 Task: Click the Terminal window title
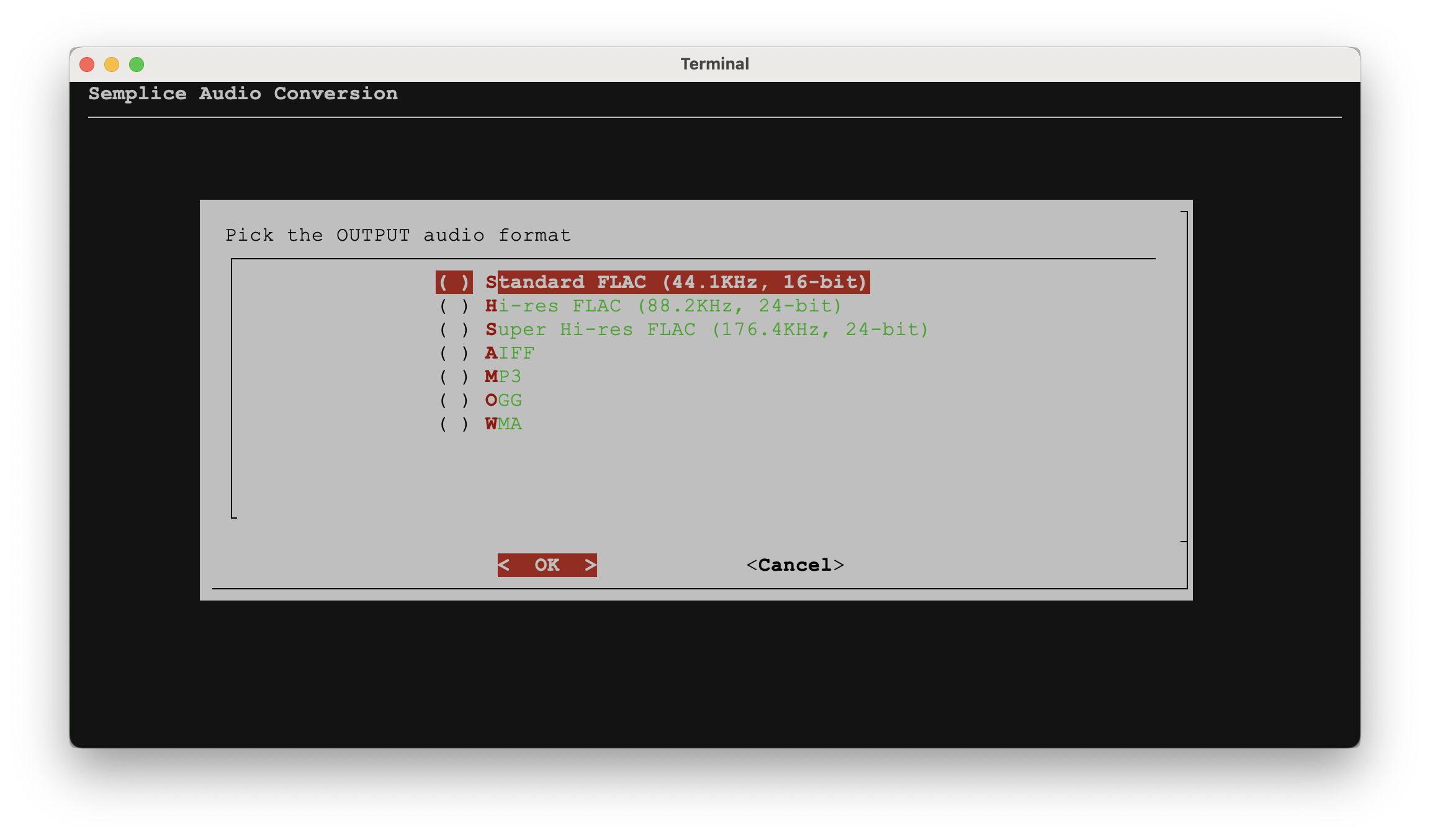click(714, 63)
